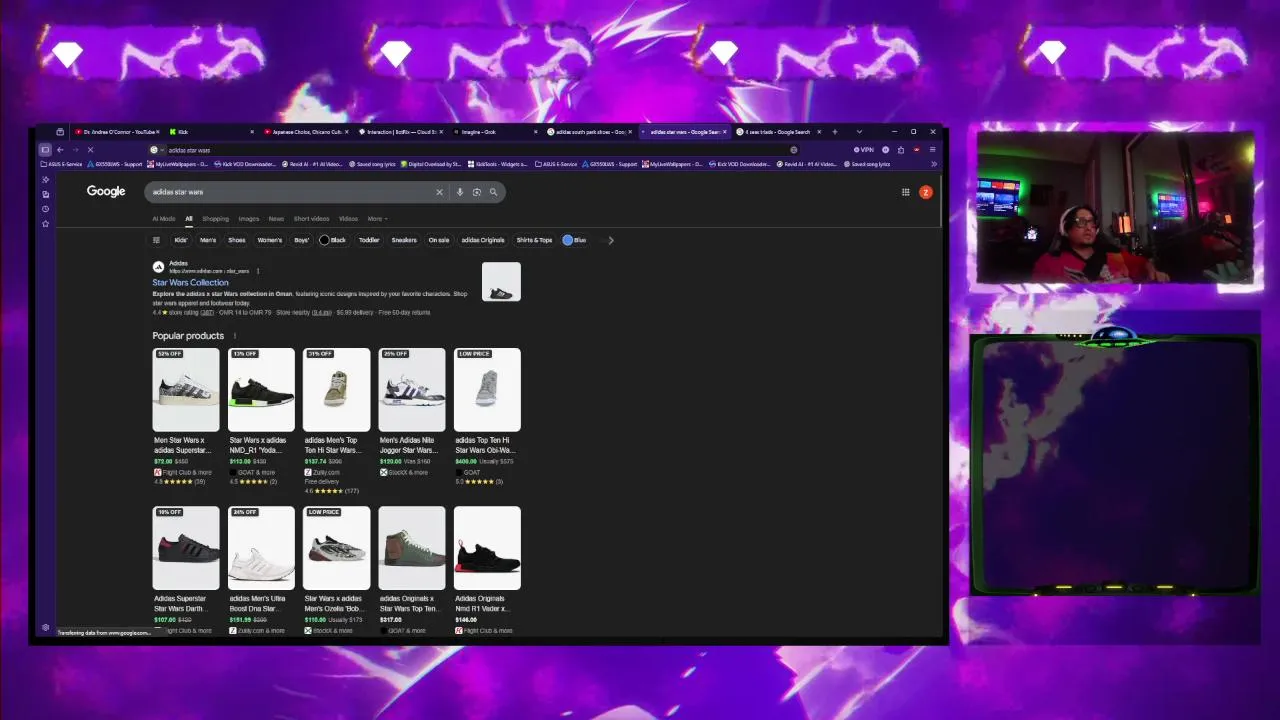Filter by Black color swatch chip
The width and height of the screenshot is (1280, 720).
point(333,240)
